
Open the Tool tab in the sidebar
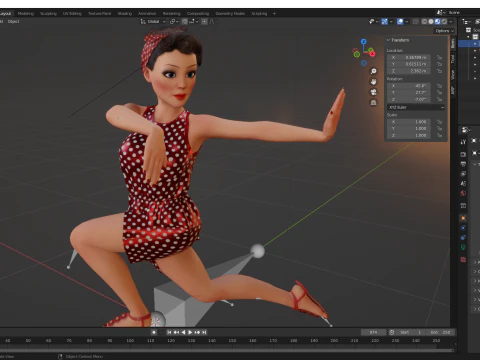(x=453, y=59)
